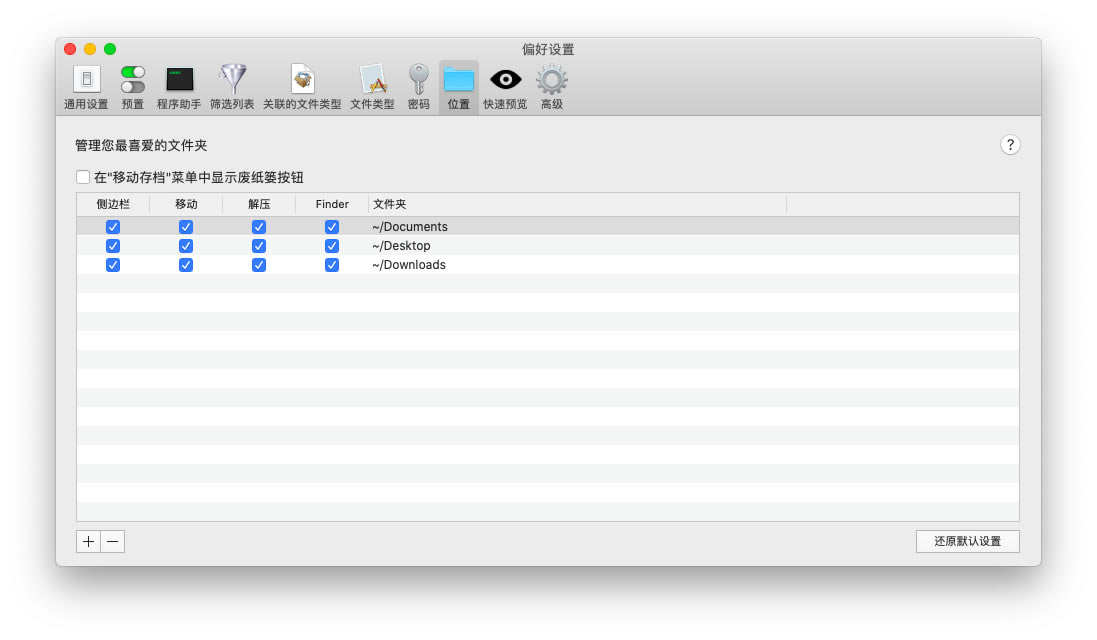
Task: Uncheck Finder checkbox for ~/Downloads
Action: 332,265
